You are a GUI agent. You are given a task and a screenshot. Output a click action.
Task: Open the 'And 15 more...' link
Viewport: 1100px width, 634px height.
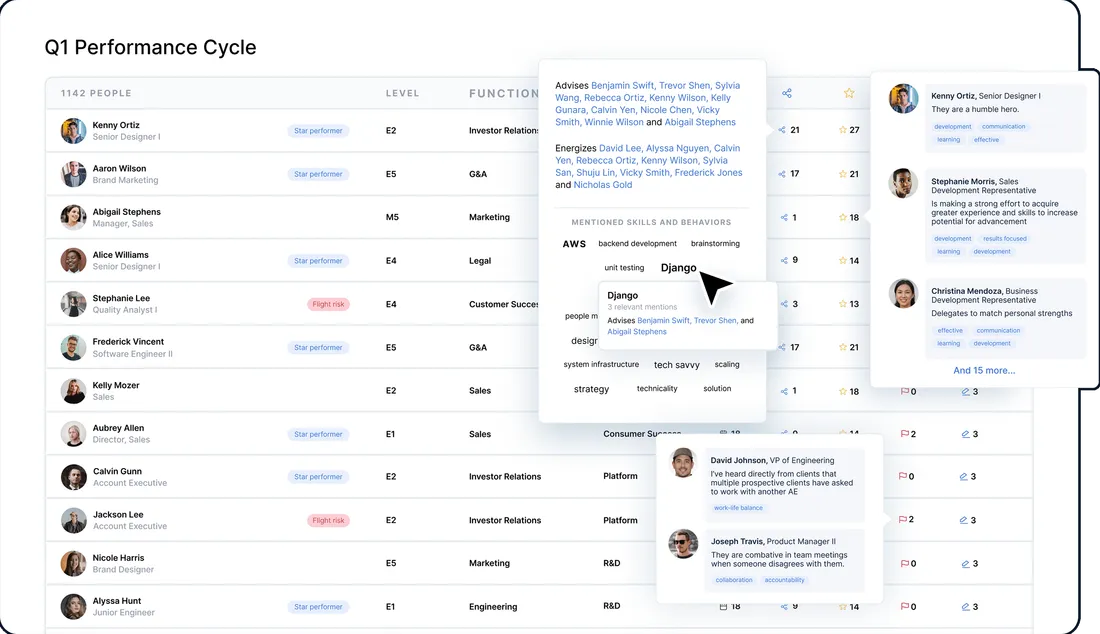[x=984, y=370]
